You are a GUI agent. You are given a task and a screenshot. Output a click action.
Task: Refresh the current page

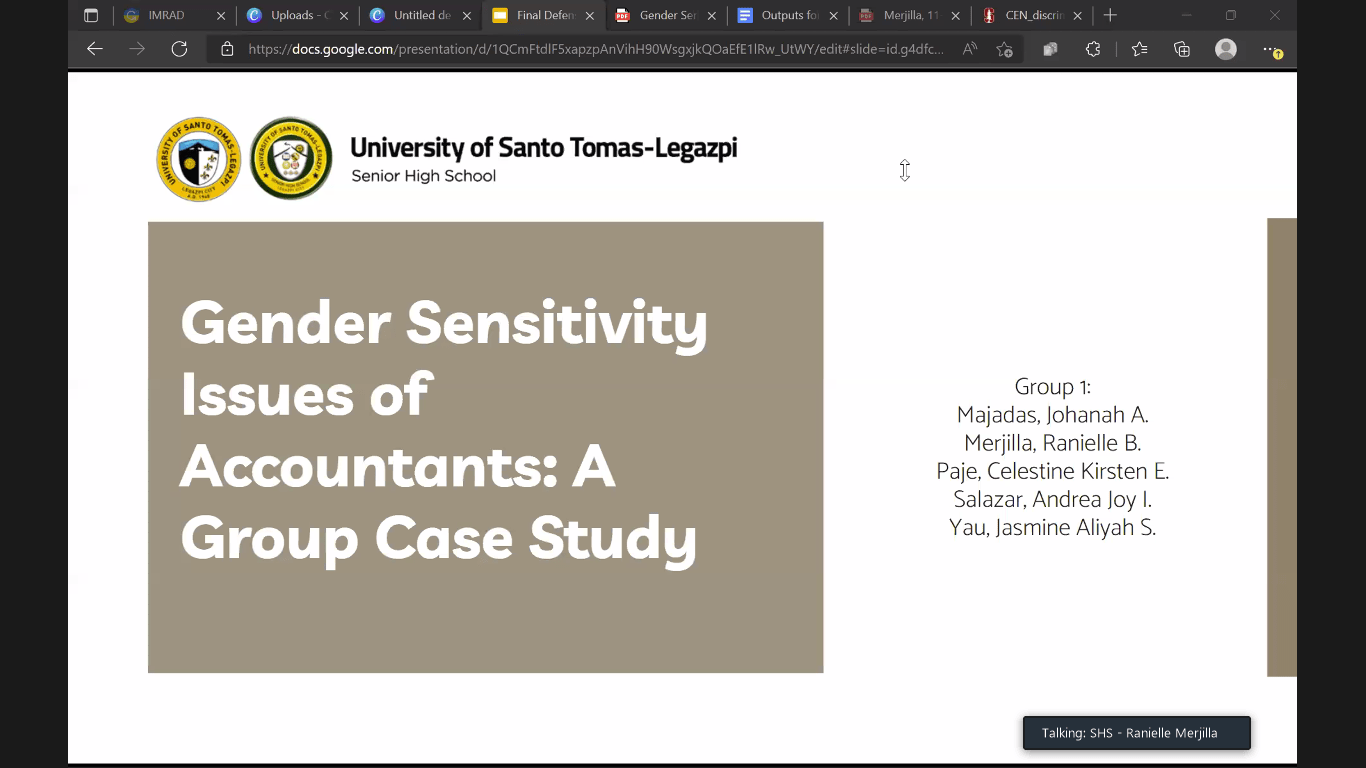pos(179,49)
